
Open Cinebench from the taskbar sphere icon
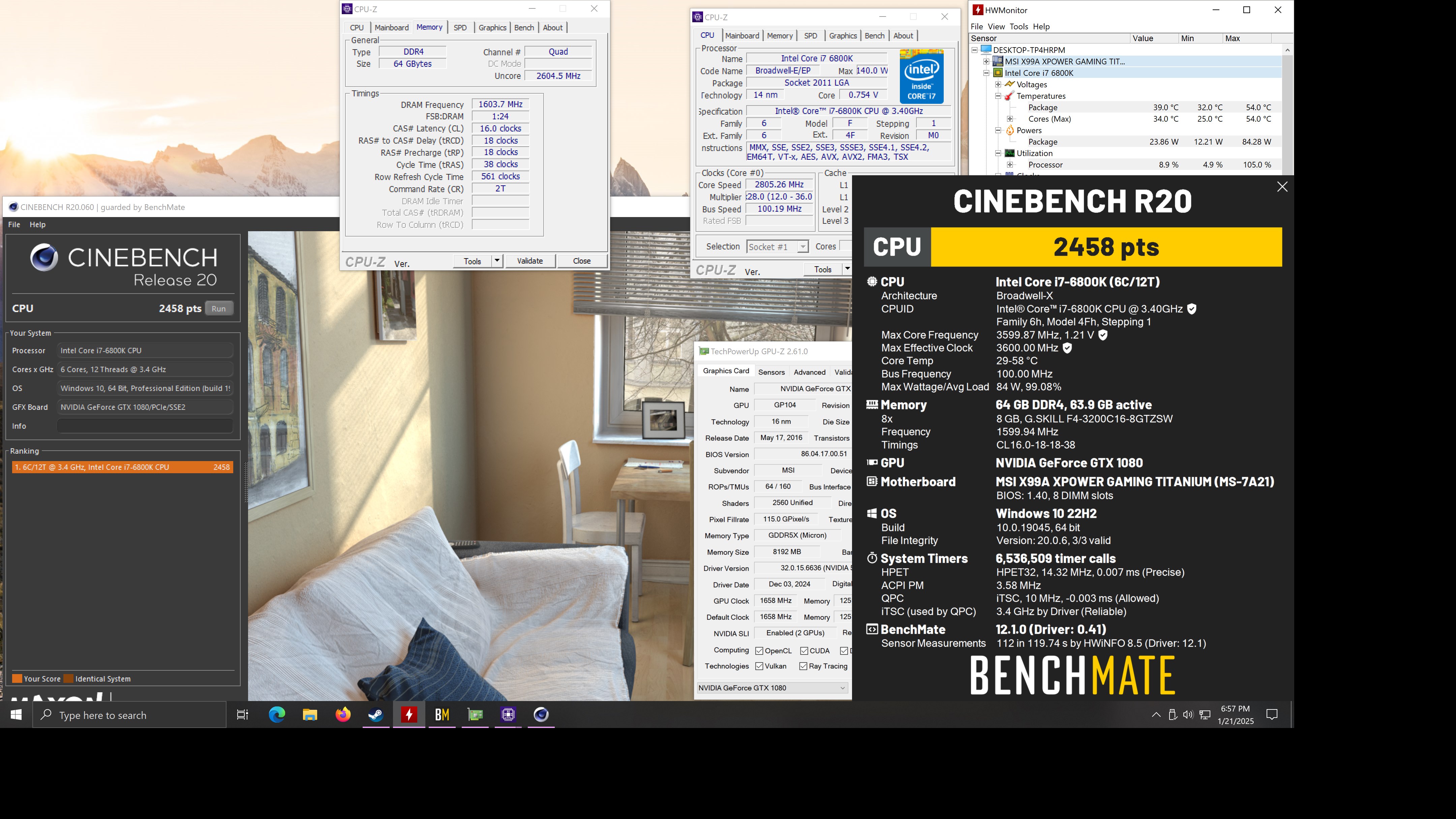click(541, 715)
